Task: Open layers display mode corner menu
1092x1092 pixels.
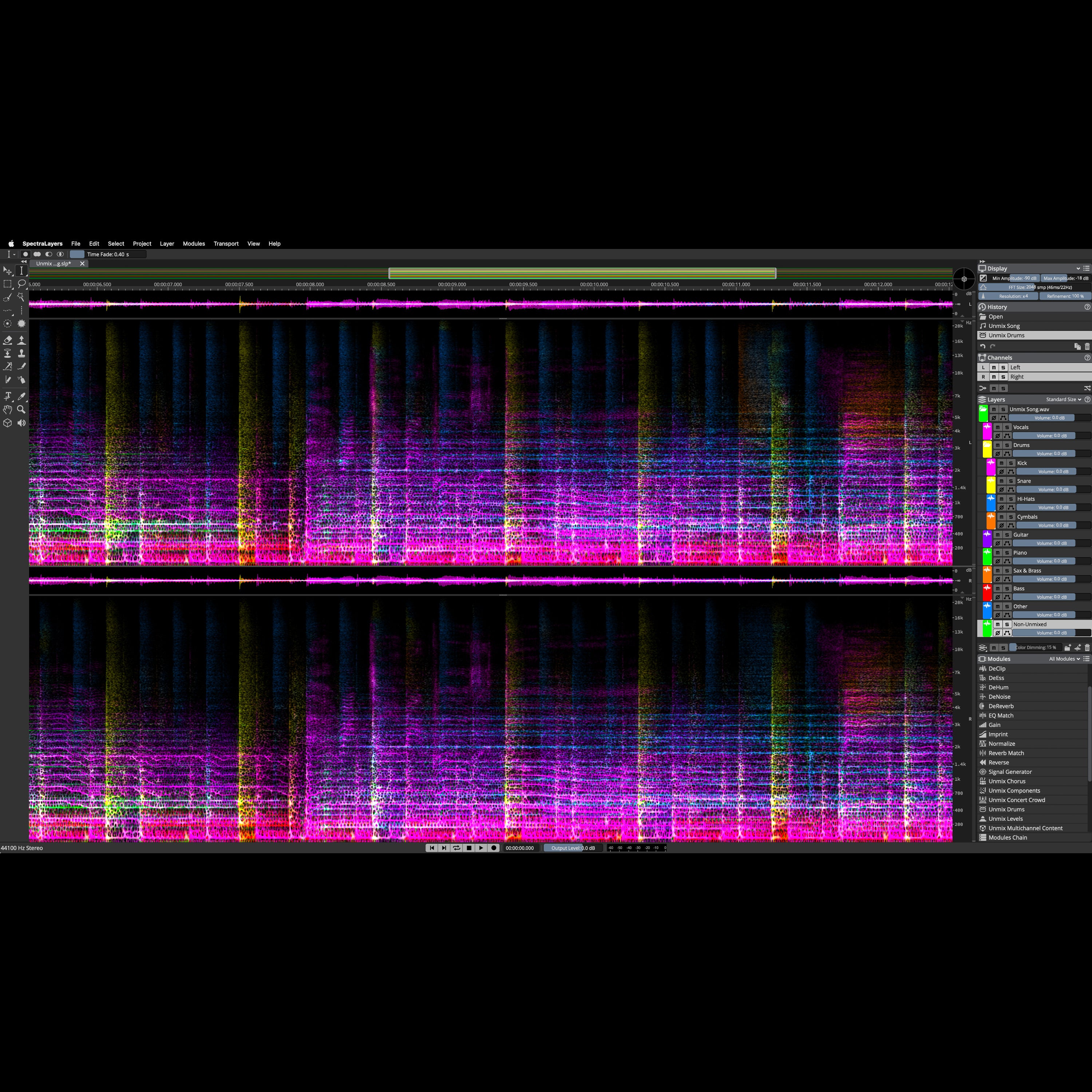Action: (982, 648)
